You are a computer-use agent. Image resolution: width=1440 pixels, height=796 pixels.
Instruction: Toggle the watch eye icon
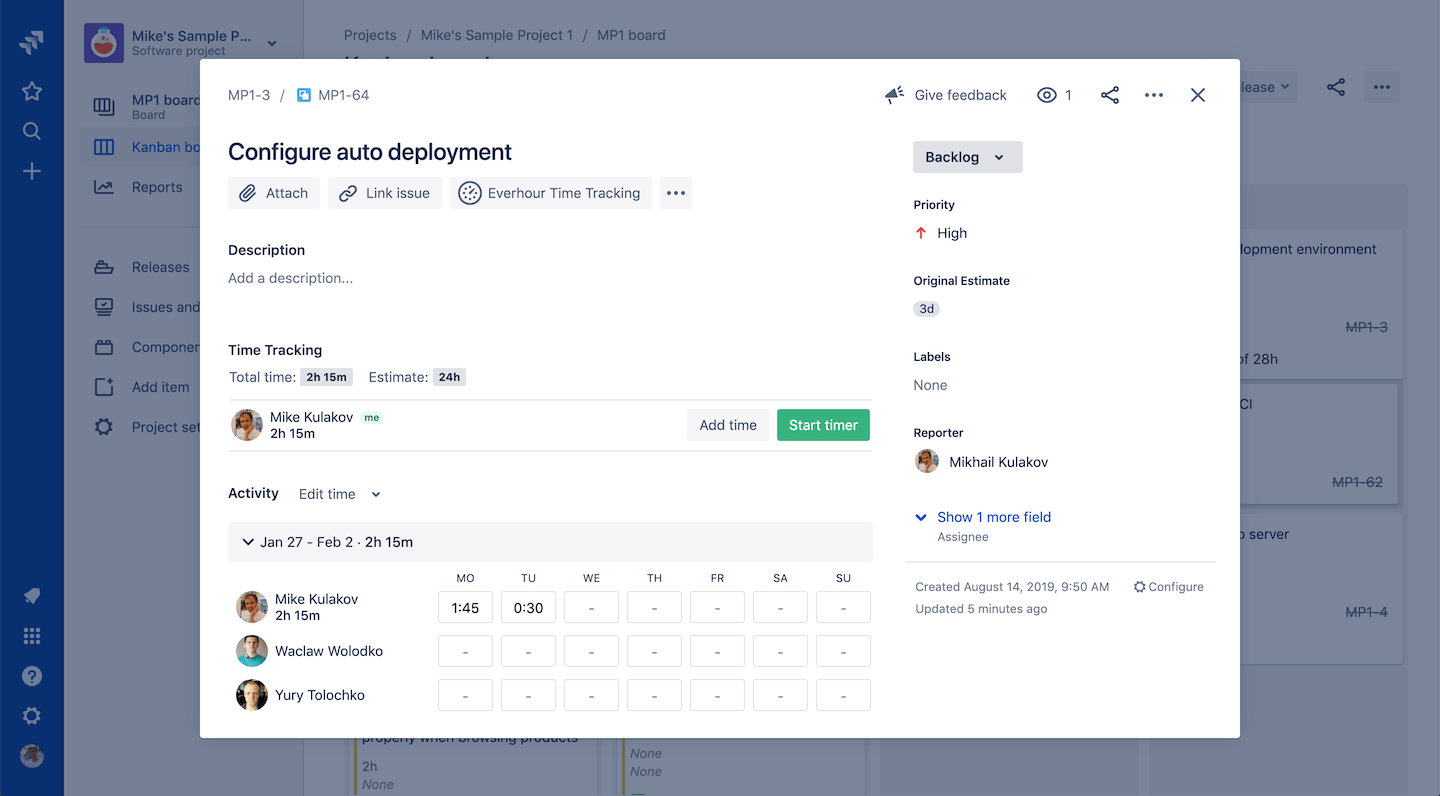[1047, 95]
